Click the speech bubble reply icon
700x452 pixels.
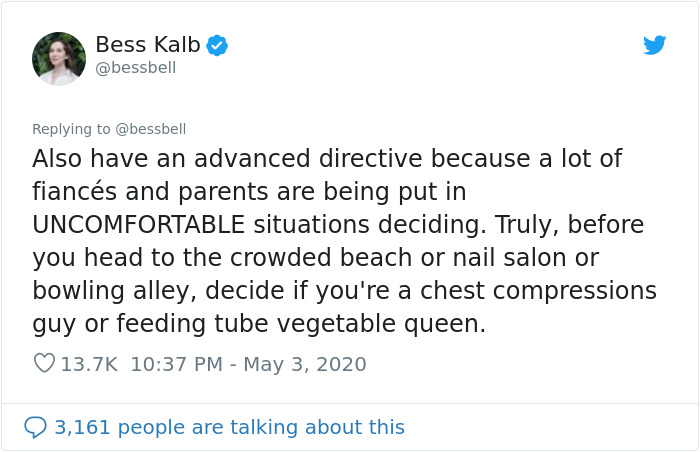[35, 427]
